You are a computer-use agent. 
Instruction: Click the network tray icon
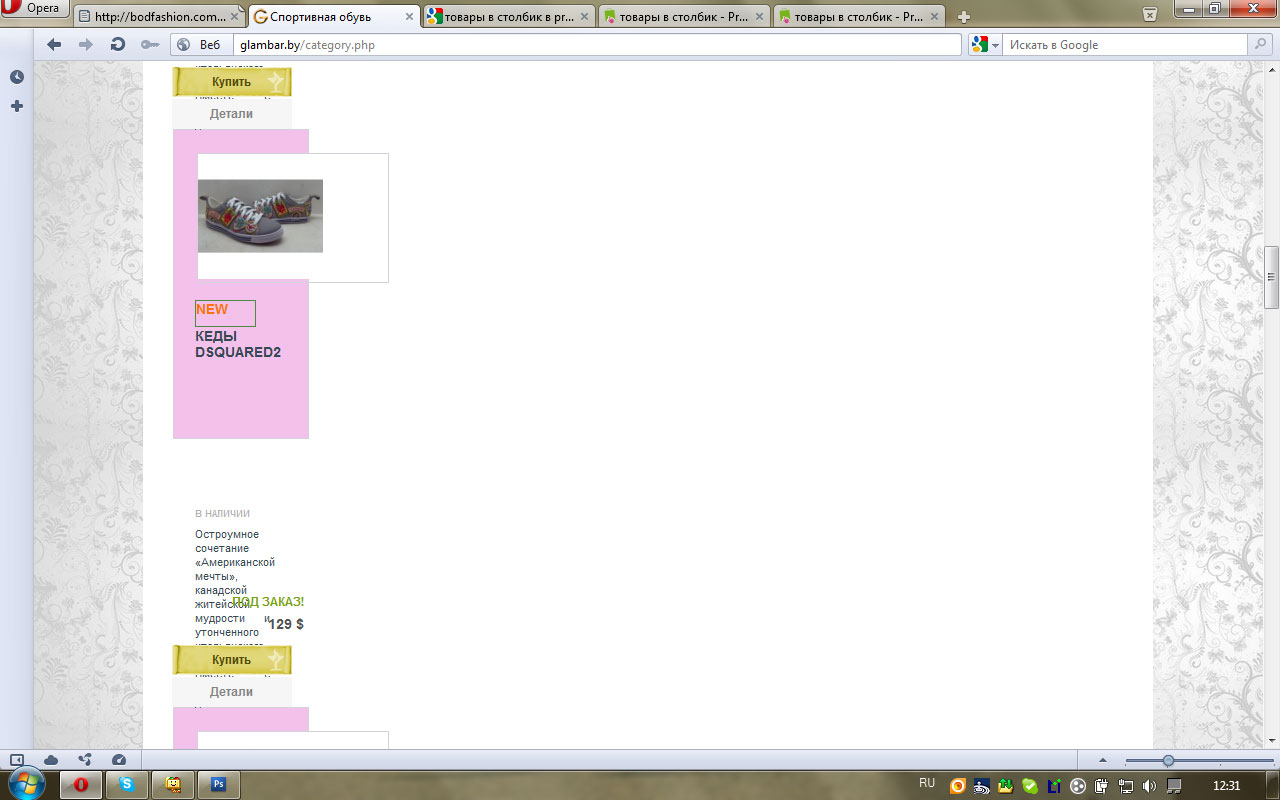(x=1126, y=786)
